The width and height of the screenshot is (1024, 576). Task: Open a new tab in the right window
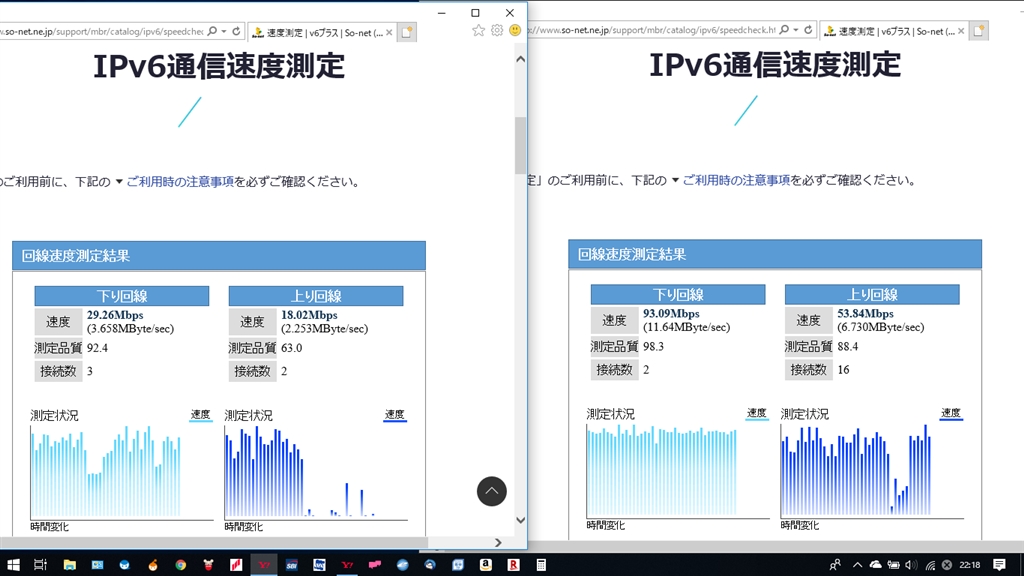[x=979, y=31]
